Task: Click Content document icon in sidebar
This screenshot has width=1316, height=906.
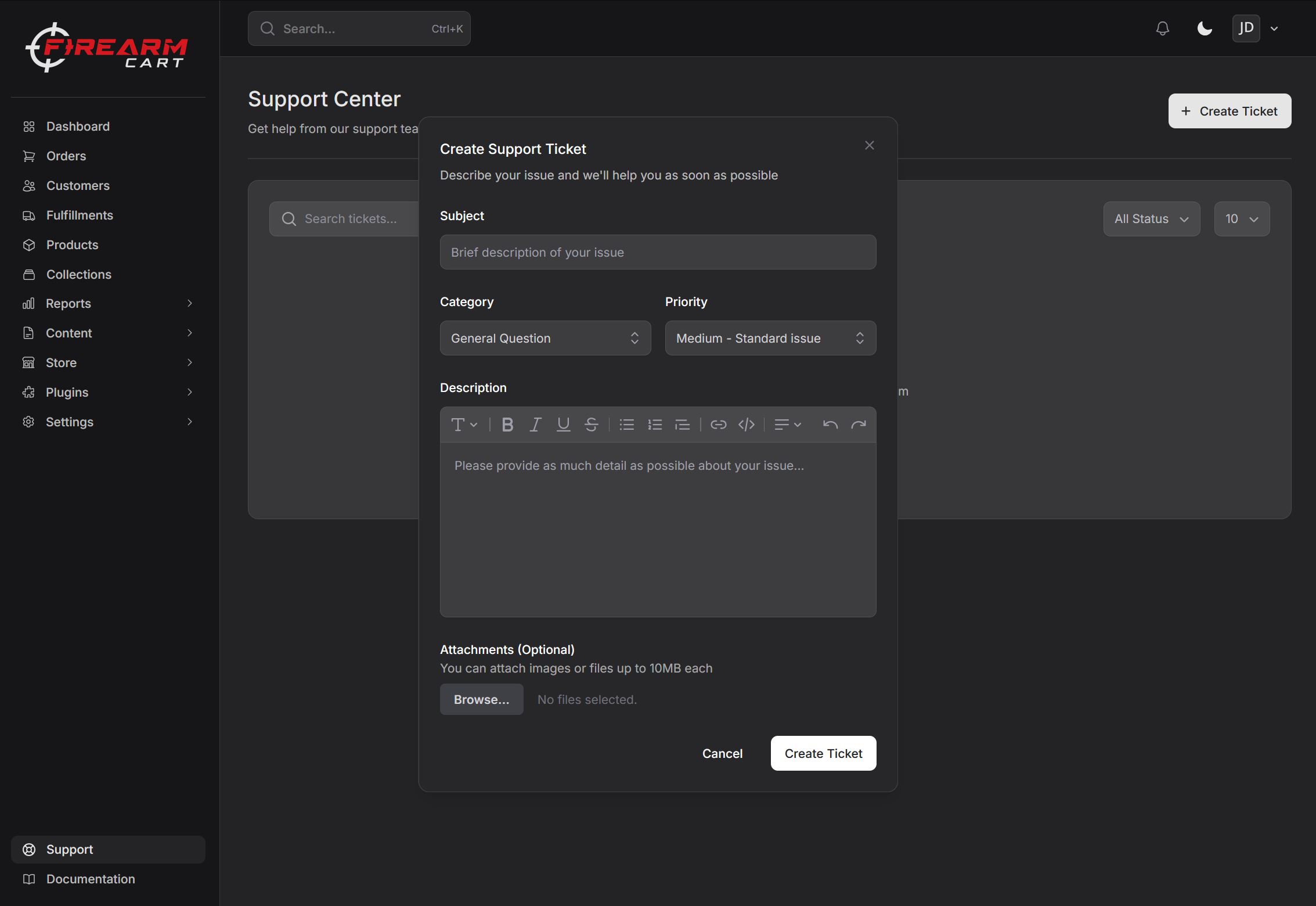Action: coord(28,333)
